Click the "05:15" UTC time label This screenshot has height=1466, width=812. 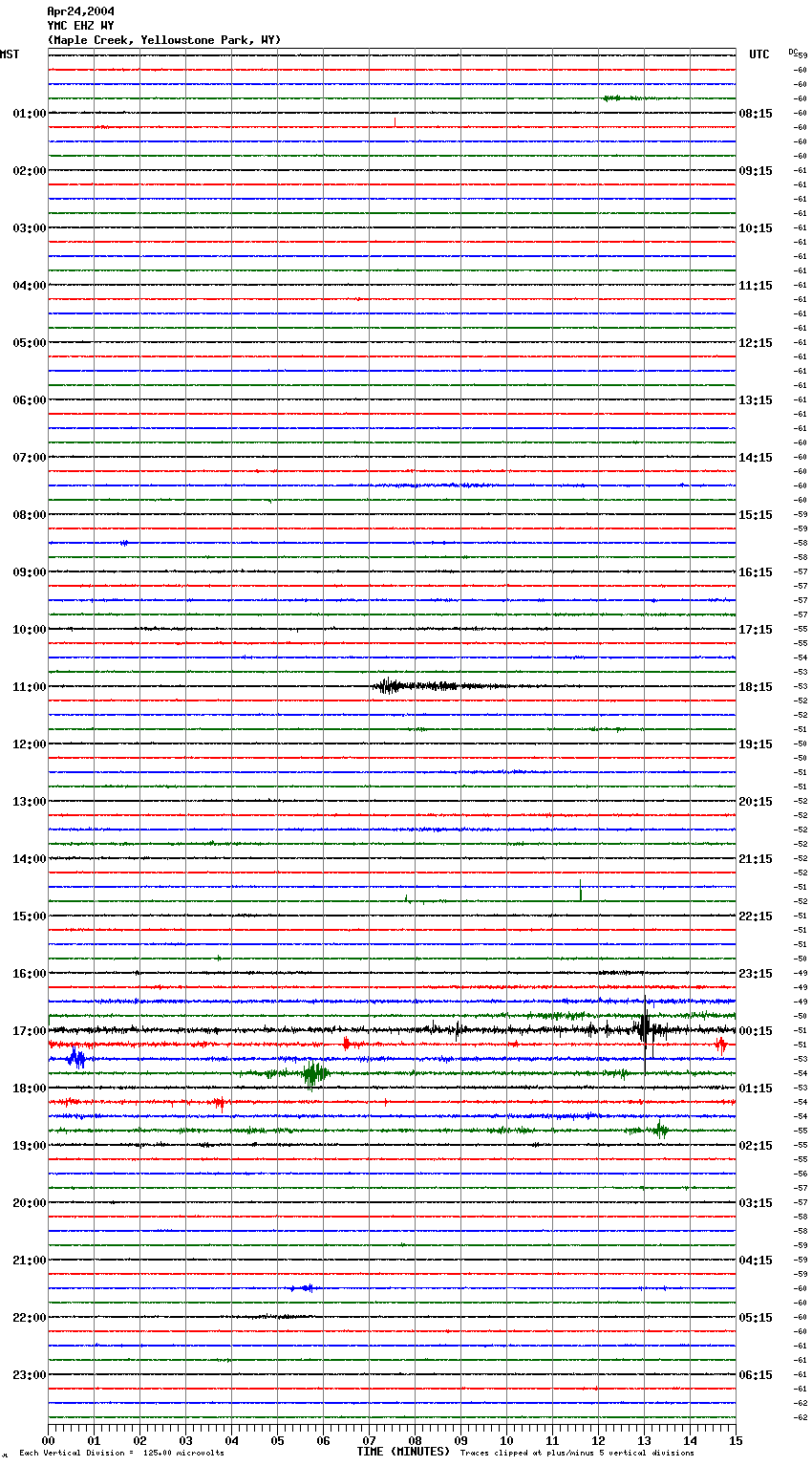pyautogui.click(x=756, y=1317)
